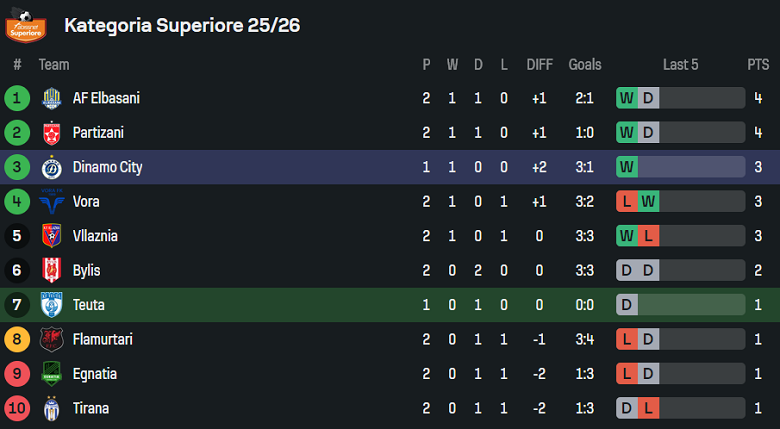780x429 pixels.
Task: Click Dinamo City's green W form badge
Action: [627, 167]
